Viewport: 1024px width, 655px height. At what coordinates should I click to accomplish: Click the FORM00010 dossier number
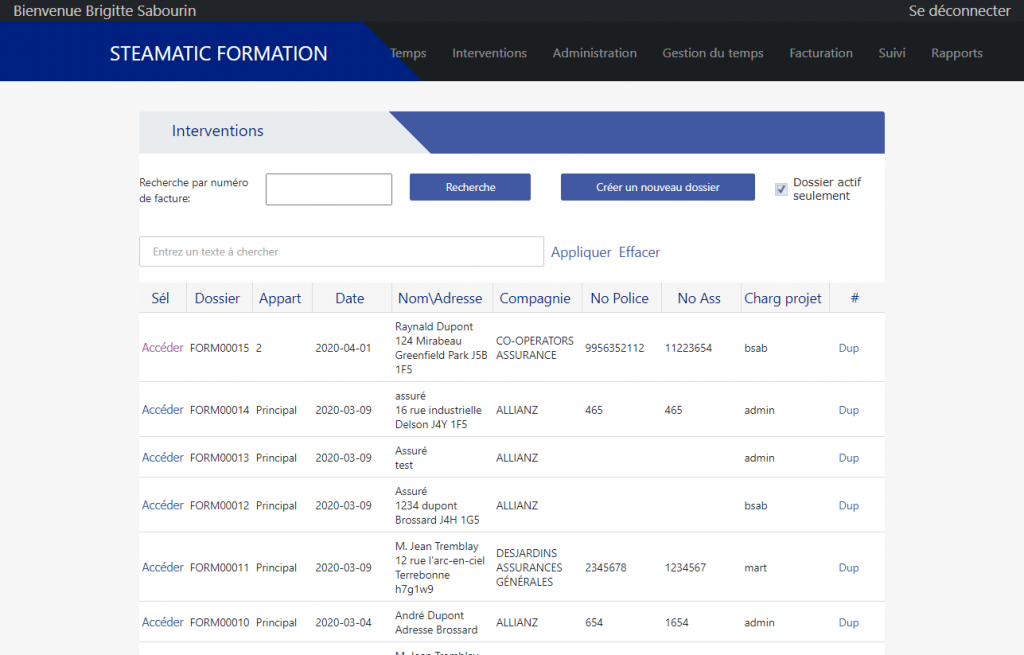(x=219, y=622)
